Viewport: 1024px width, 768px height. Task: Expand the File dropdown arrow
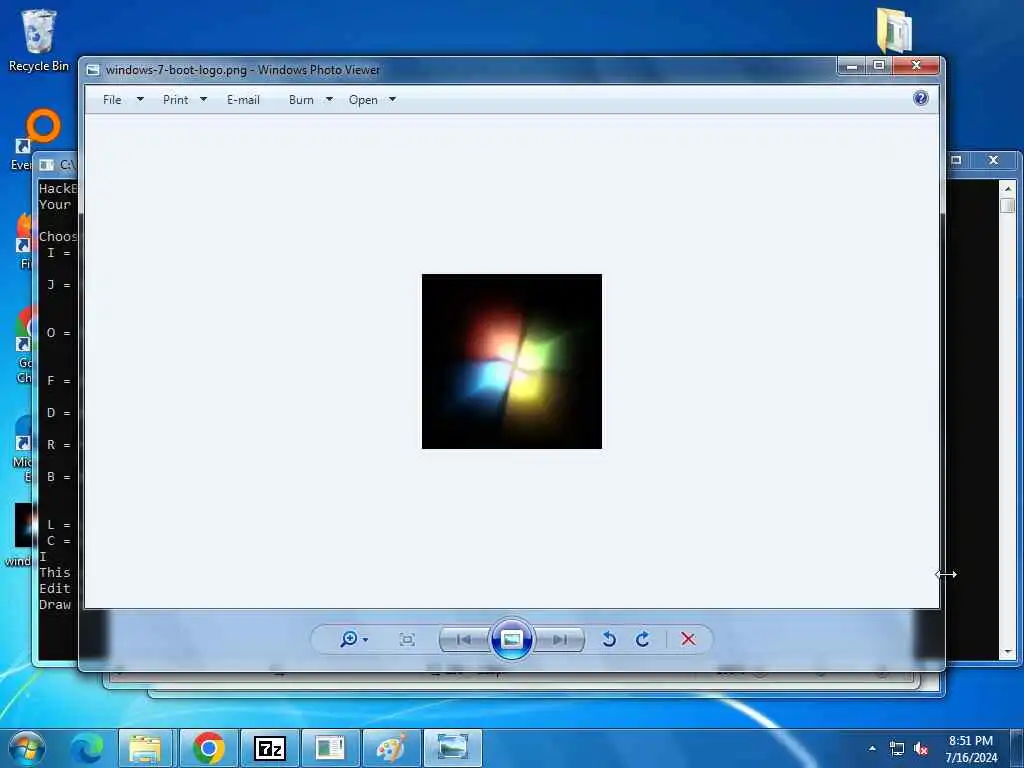click(140, 99)
